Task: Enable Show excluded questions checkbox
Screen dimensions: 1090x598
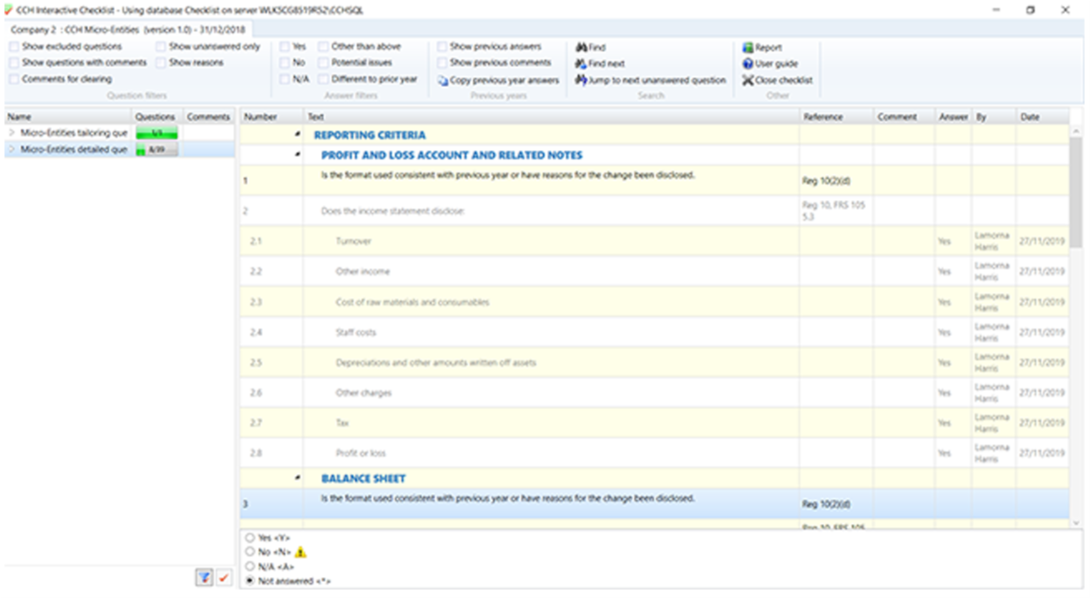Action: coord(14,47)
